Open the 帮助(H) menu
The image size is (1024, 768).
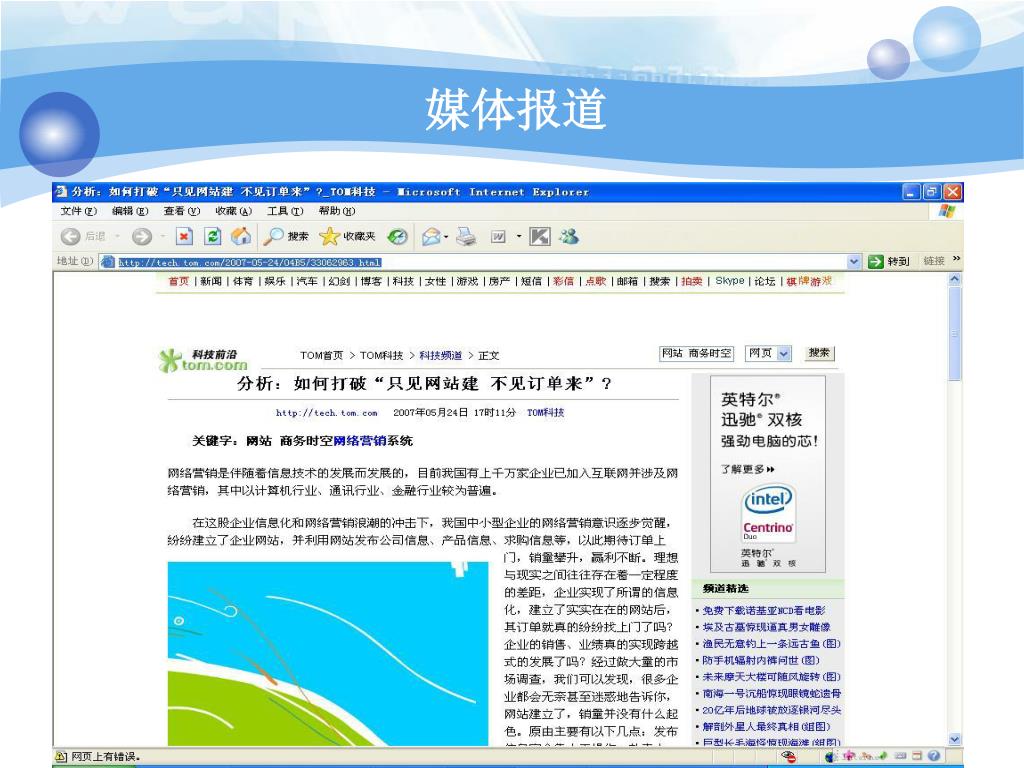click(x=337, y=211)
